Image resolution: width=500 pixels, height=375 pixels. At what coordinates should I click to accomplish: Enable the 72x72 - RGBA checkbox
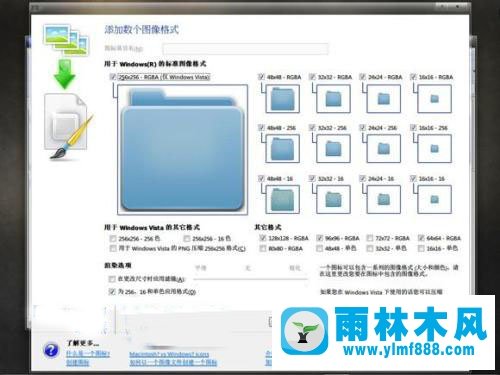coord(370,238)
